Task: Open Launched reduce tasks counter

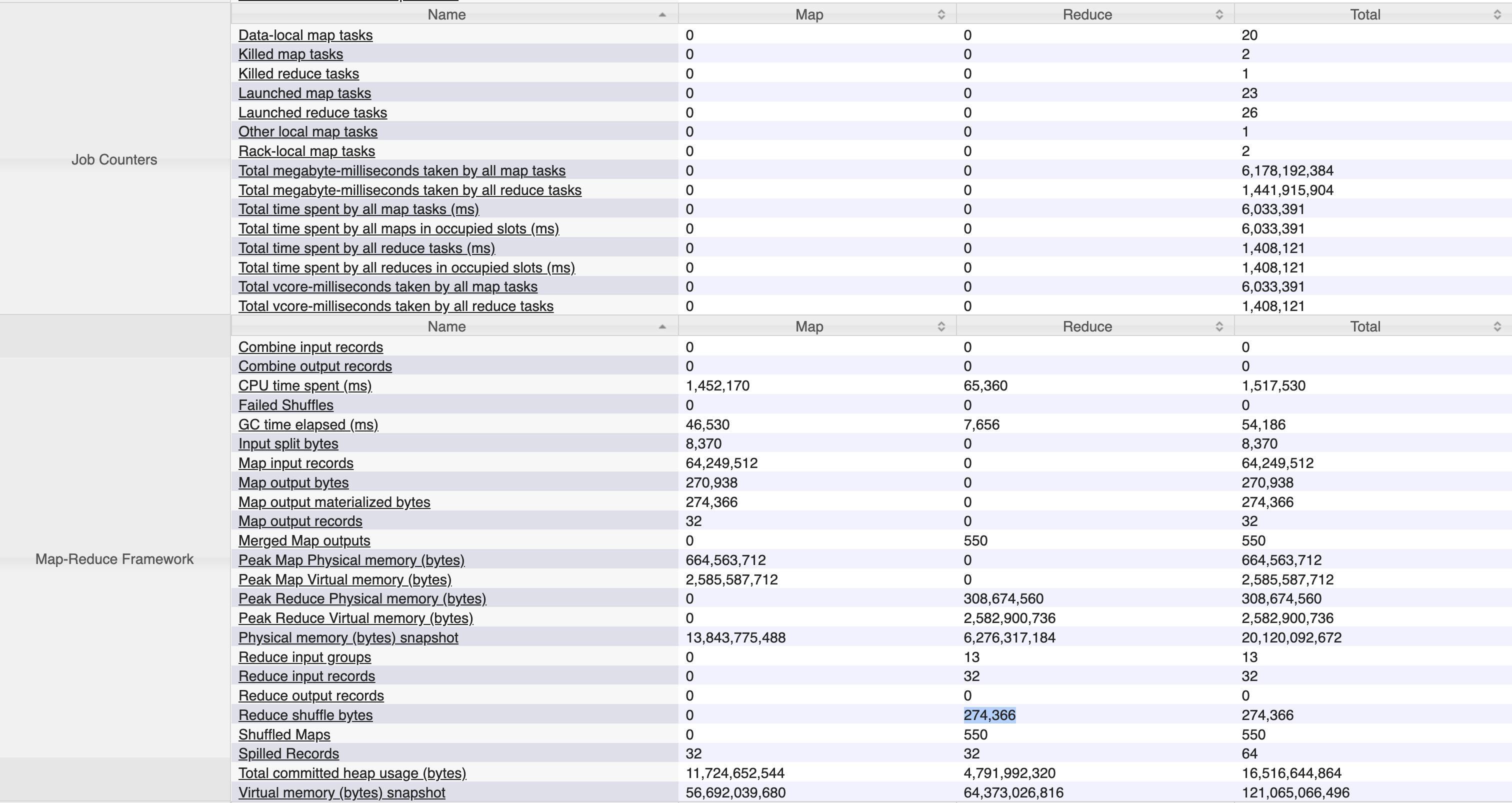Action: pyautogui.click(x=313, y=112)
